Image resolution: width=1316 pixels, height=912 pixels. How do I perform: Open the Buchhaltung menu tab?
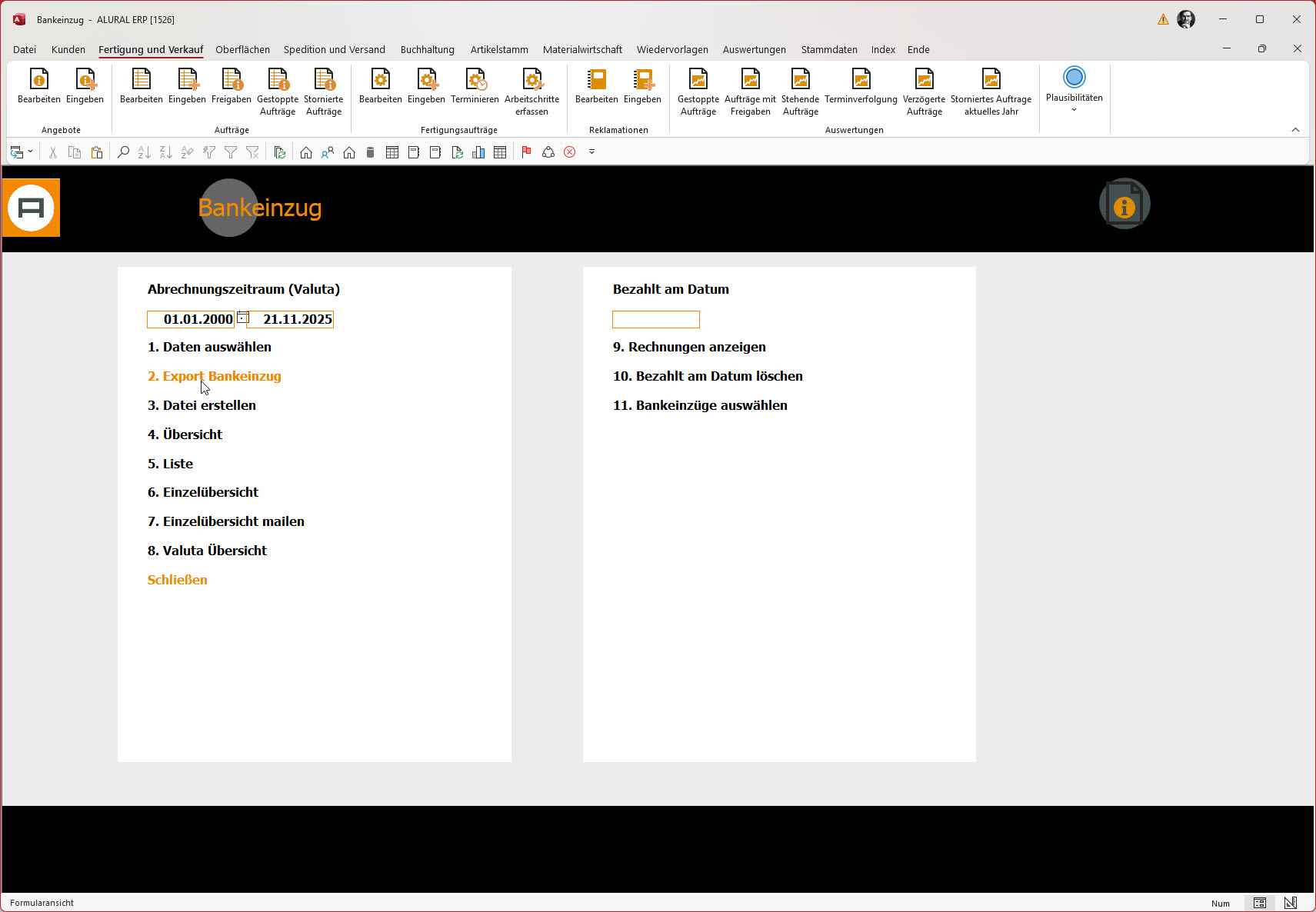(x=427, y=50)
